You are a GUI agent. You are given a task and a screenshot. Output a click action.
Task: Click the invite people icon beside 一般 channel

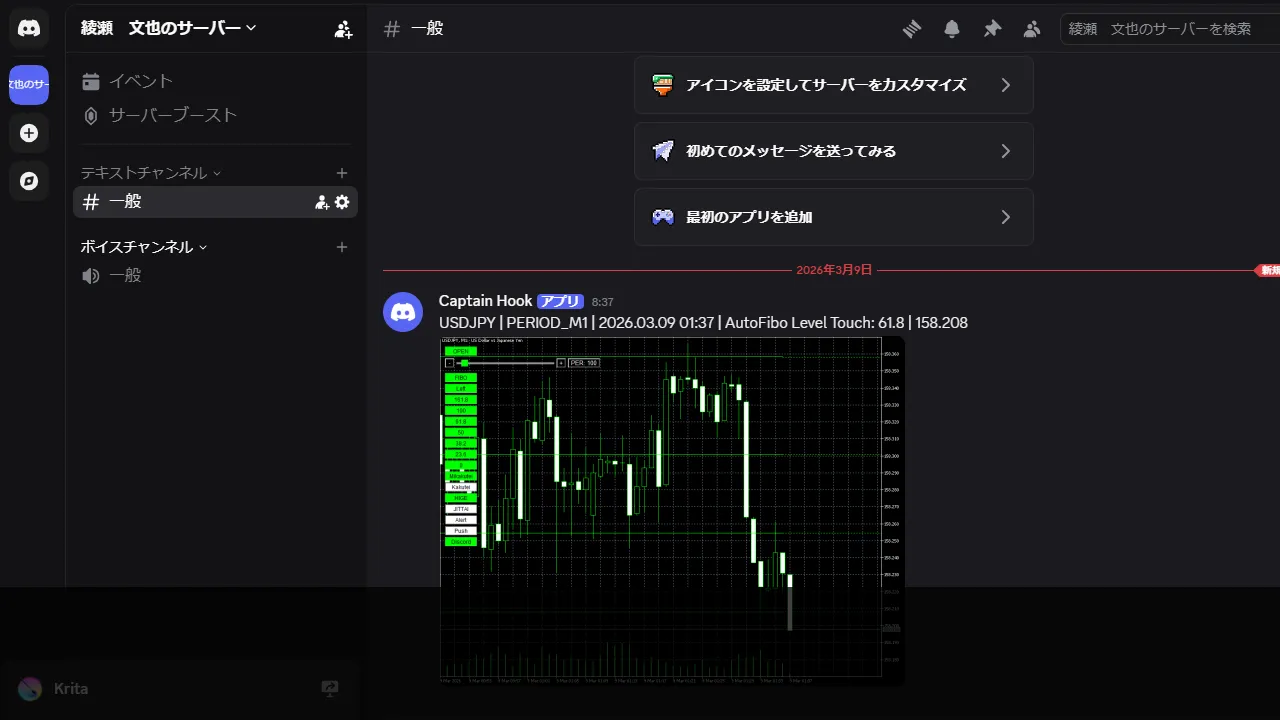(x=320, y=201)
